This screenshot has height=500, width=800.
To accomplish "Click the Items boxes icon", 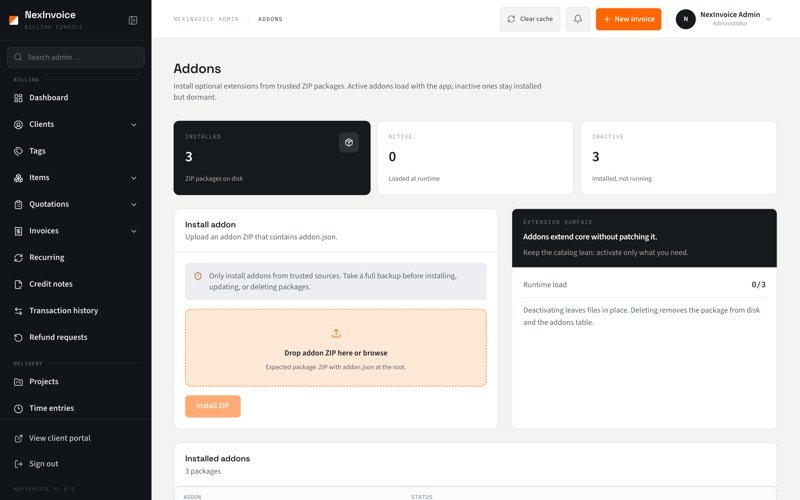I will pyautogui.click(x=18, y=178).
